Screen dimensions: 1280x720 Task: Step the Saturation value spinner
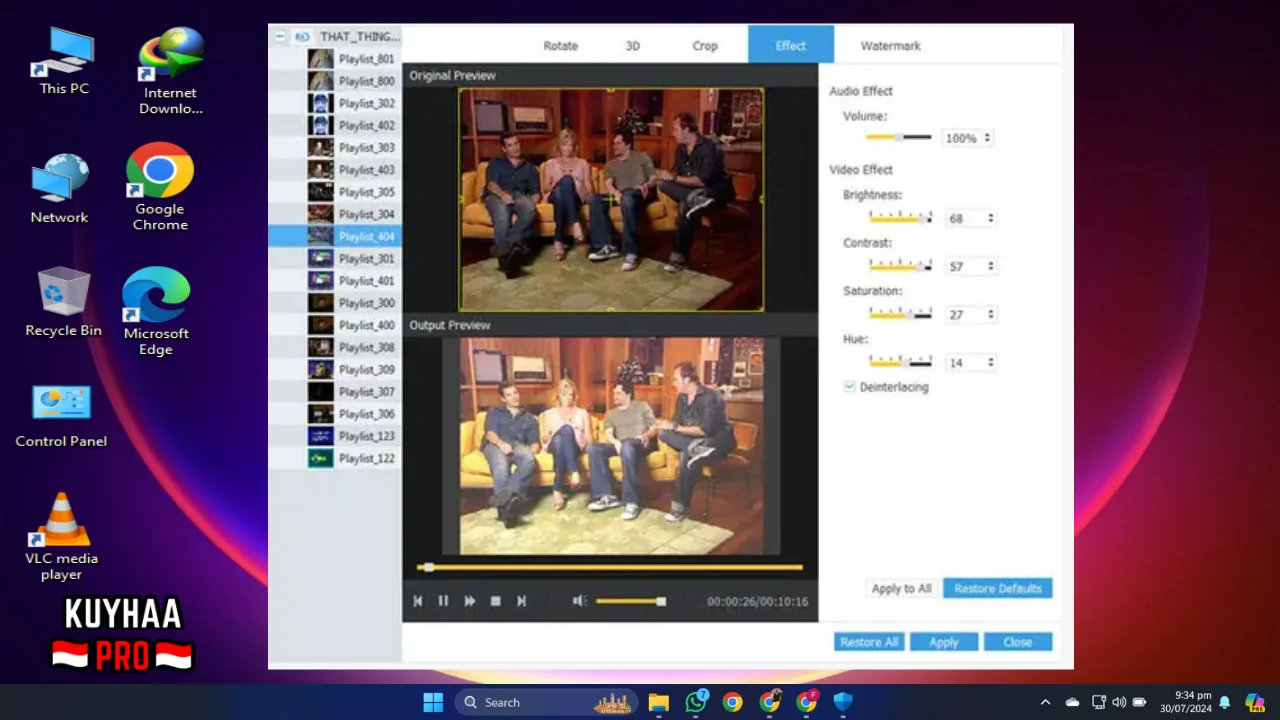click(991, 314)
